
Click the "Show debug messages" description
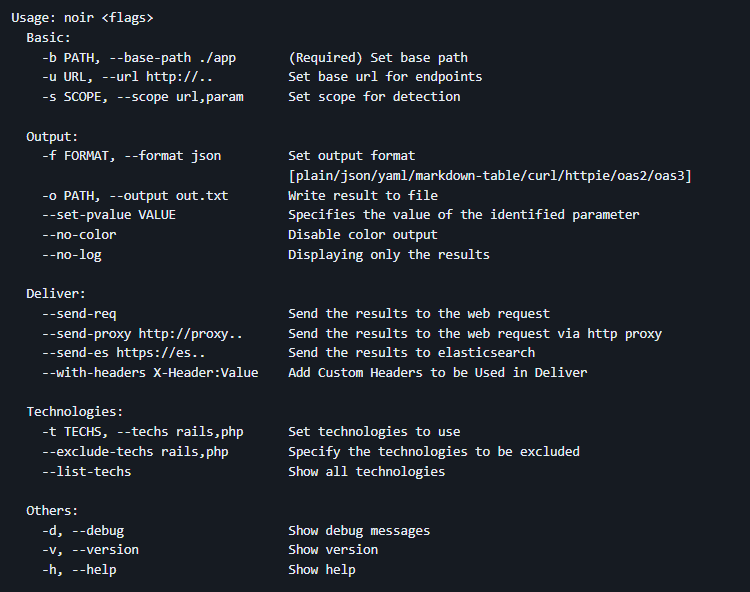pos(359,531)
